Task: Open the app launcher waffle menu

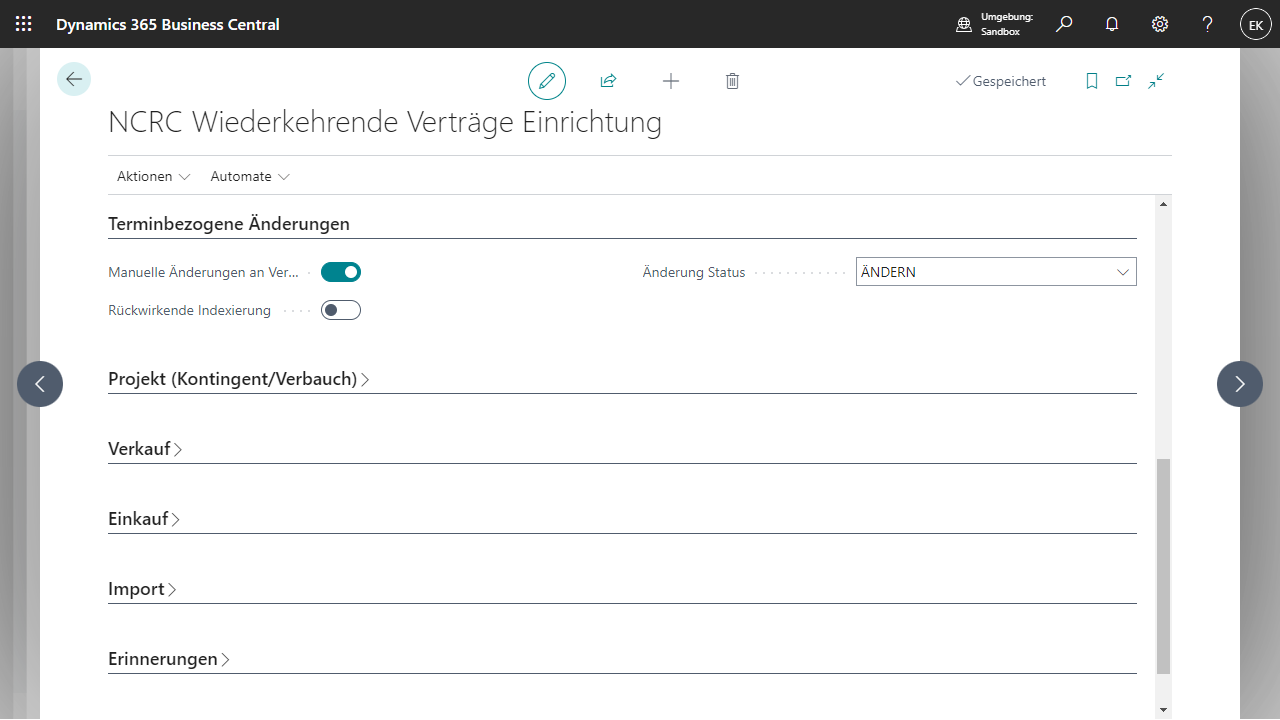Action: 24,24
